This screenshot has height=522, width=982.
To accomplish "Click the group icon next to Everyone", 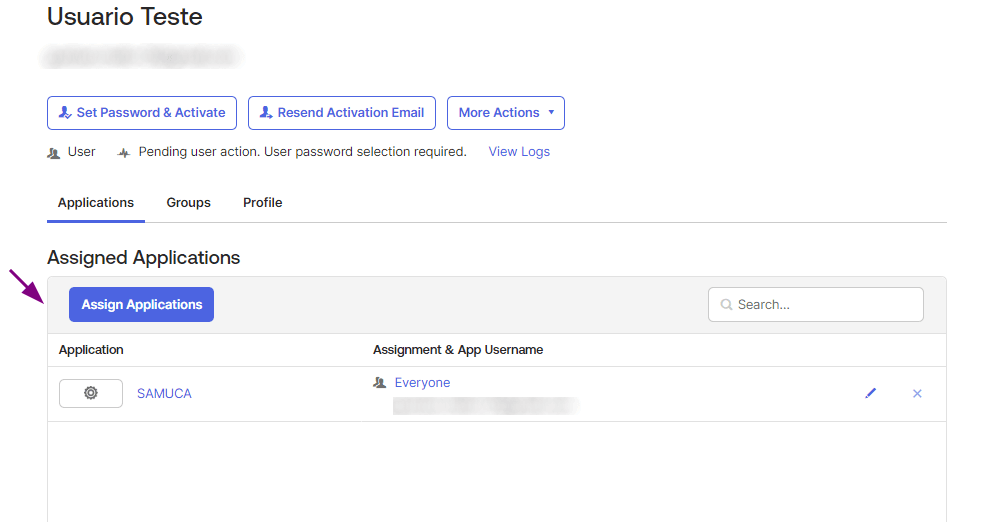I will pos(379,383).
